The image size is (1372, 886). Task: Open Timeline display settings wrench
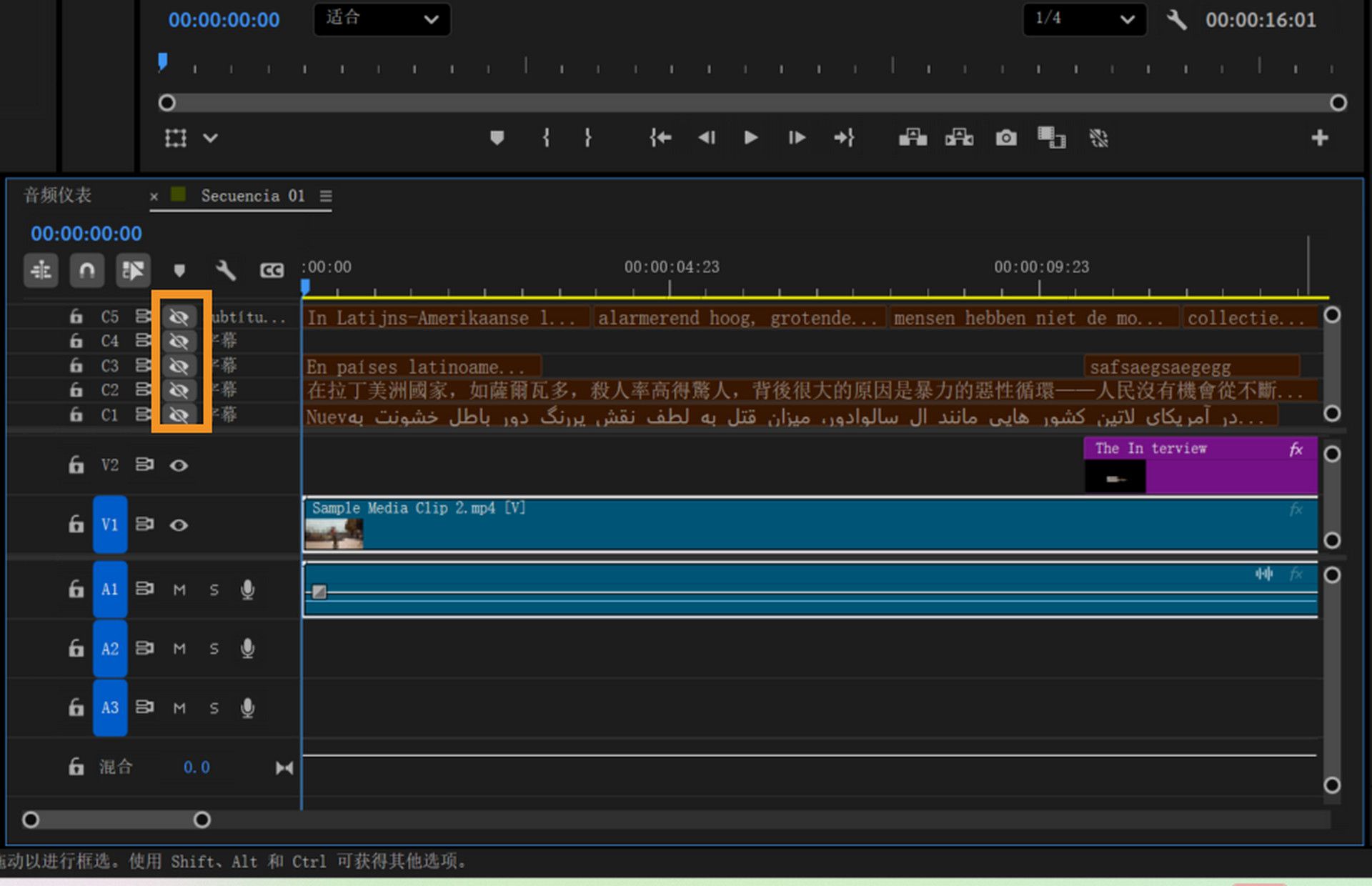click(225, 270)
